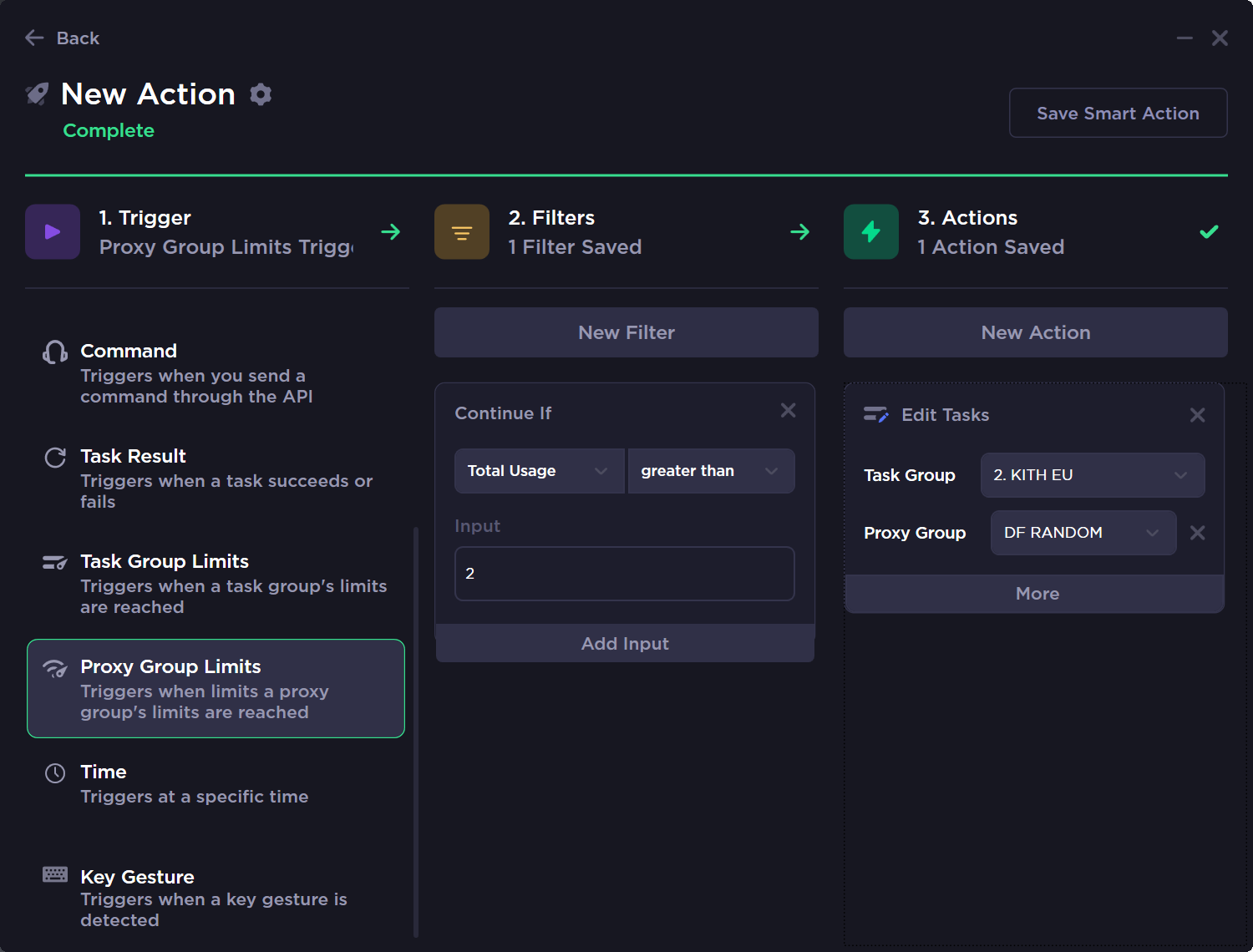Image resolution: width=1253 pixels, height=952 pixels.
Task: Click the Time clock icon
Action: [x=55, y=773]
